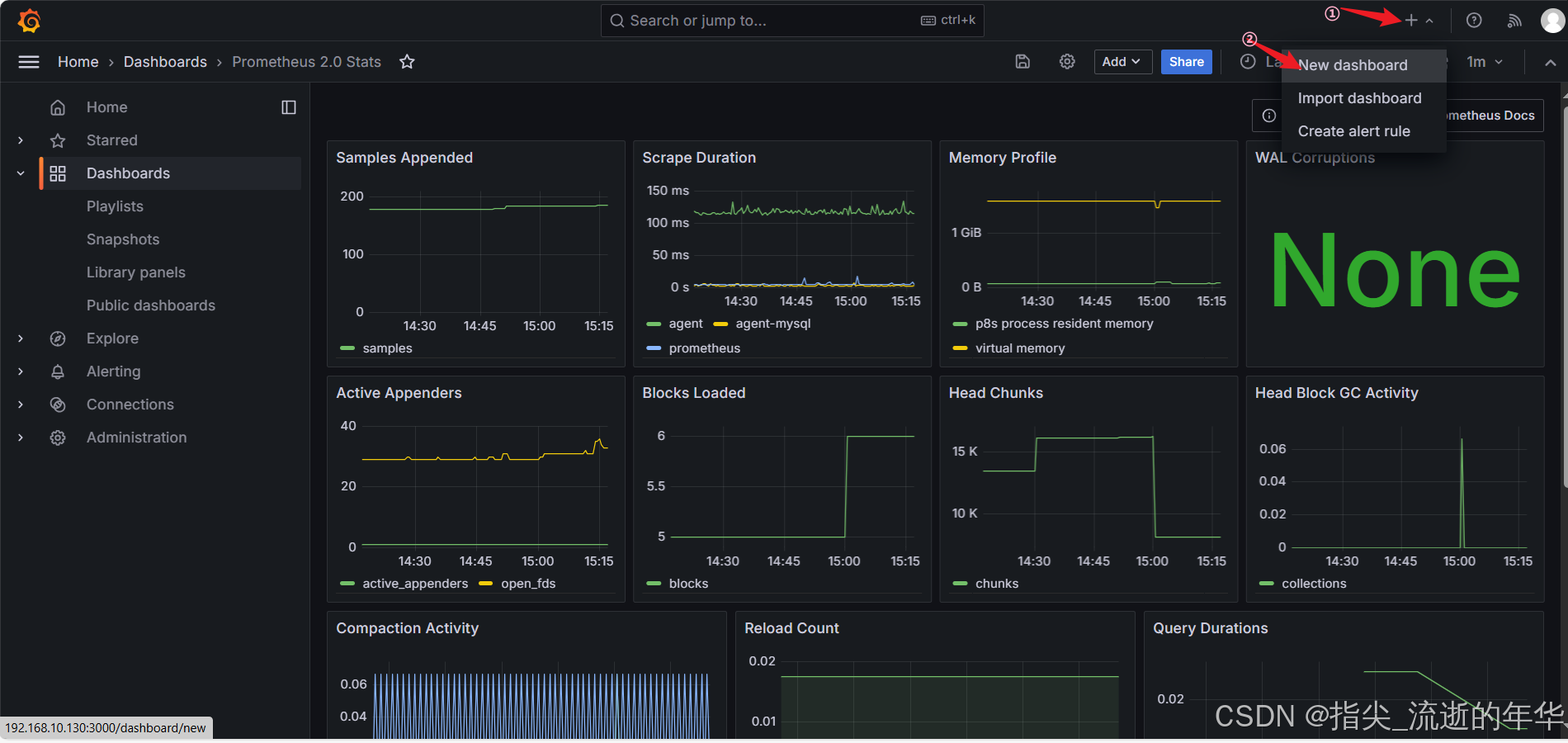This screenshot has width=1568, height=743.
Task: Click the Share button
Action: (1186, 62)
